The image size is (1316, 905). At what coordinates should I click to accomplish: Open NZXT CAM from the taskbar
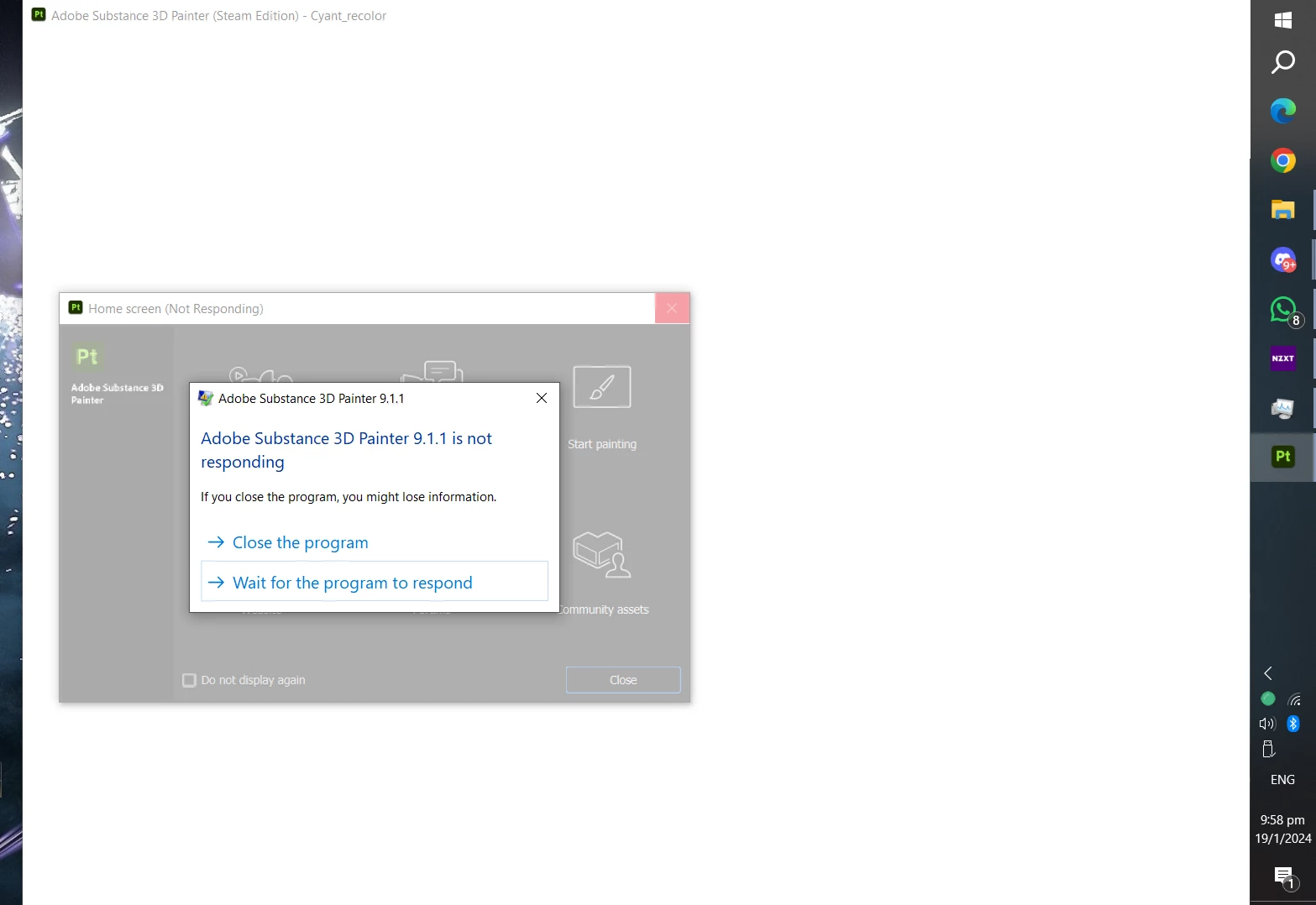point(1282,358)
